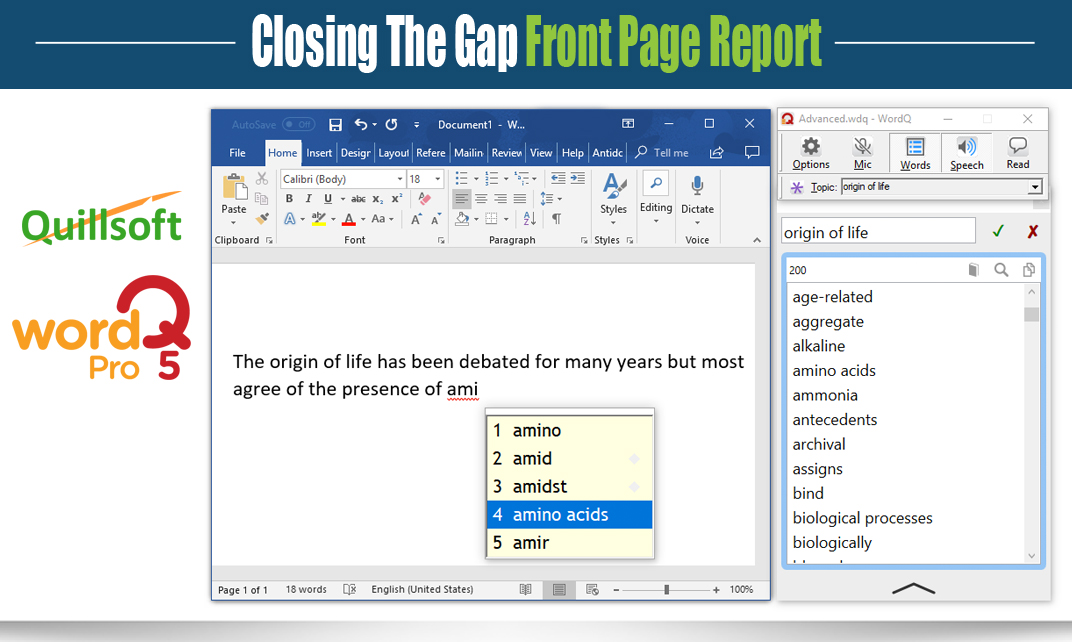Viewport: 1072px width, 642px height.
Task: Click the 'origin of life' topic field
Action: tap(879, 232)
